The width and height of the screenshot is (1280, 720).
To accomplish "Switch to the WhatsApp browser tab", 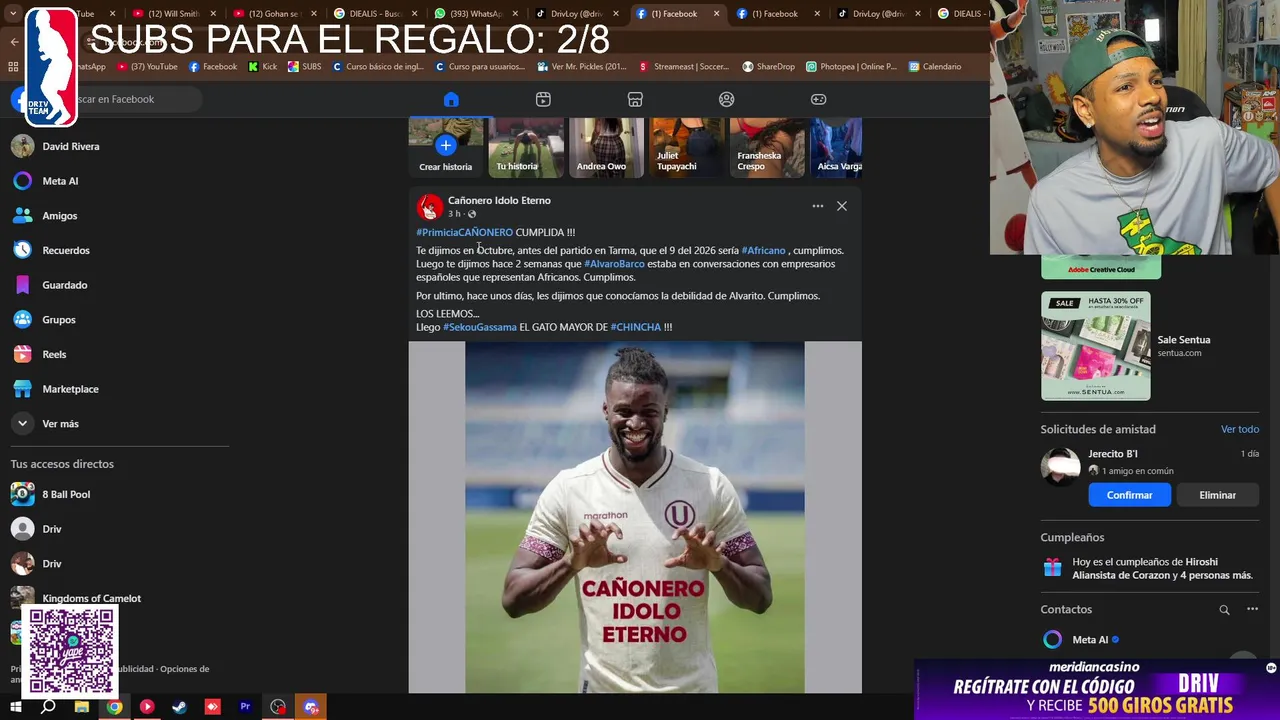I will click(x=476, y=14).
